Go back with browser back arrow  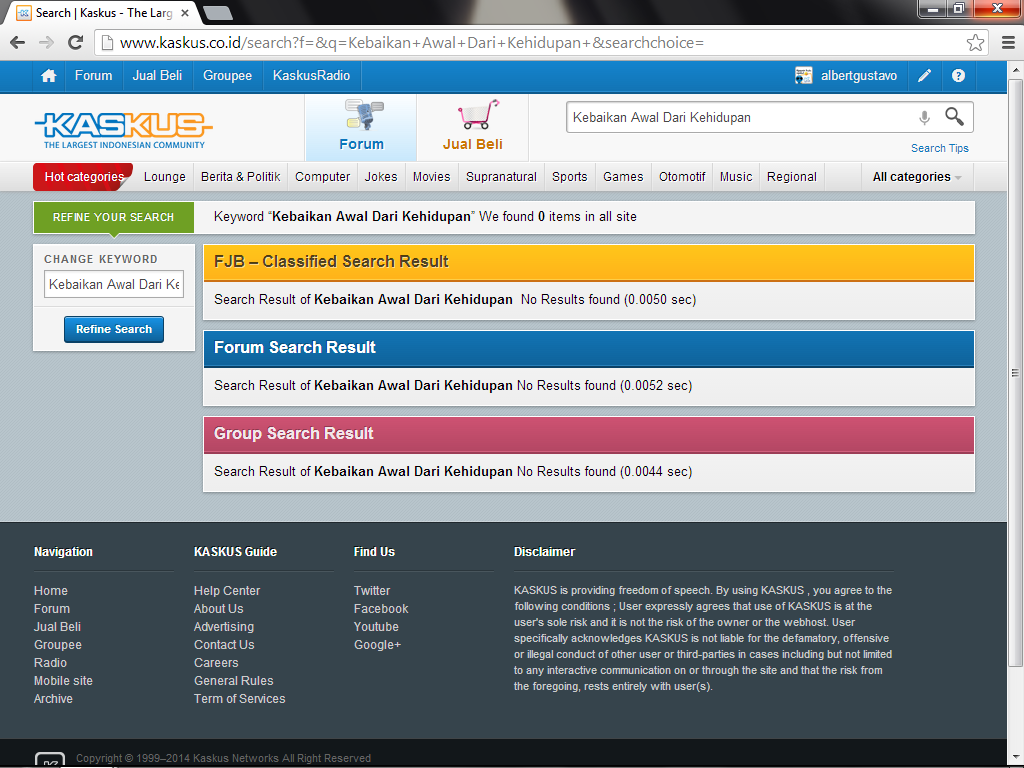[18, 43]
